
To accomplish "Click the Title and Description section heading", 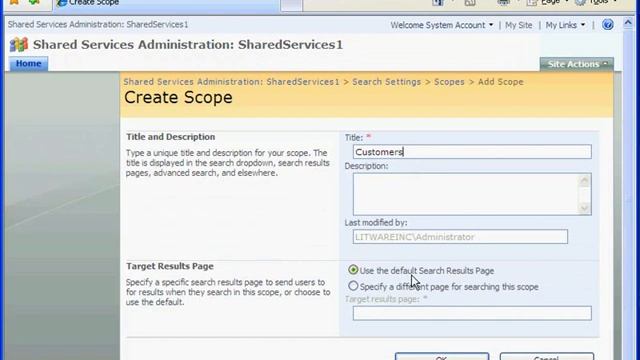I will (171, 137).
